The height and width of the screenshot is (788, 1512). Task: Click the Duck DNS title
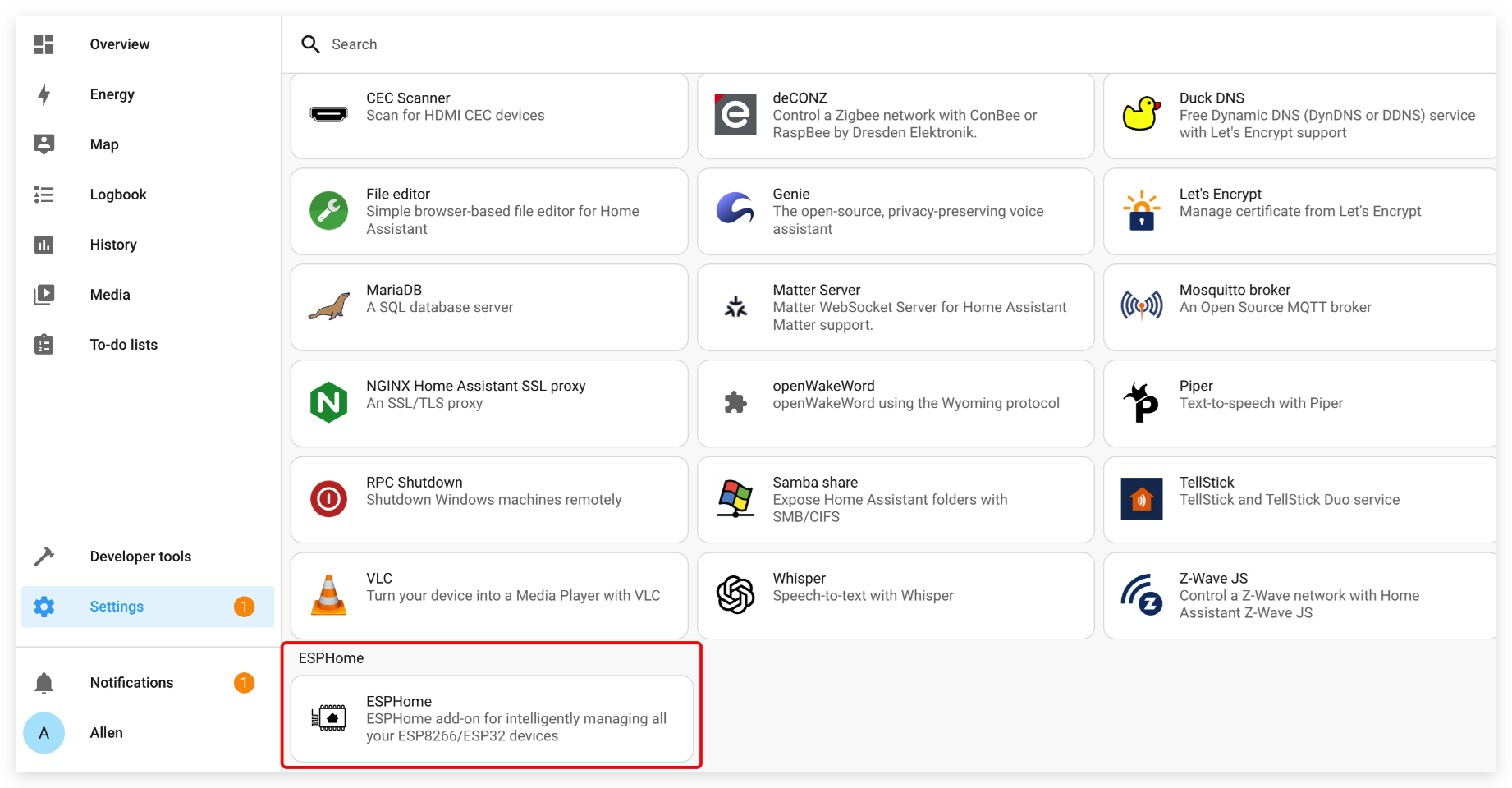tap(1212, 98)
